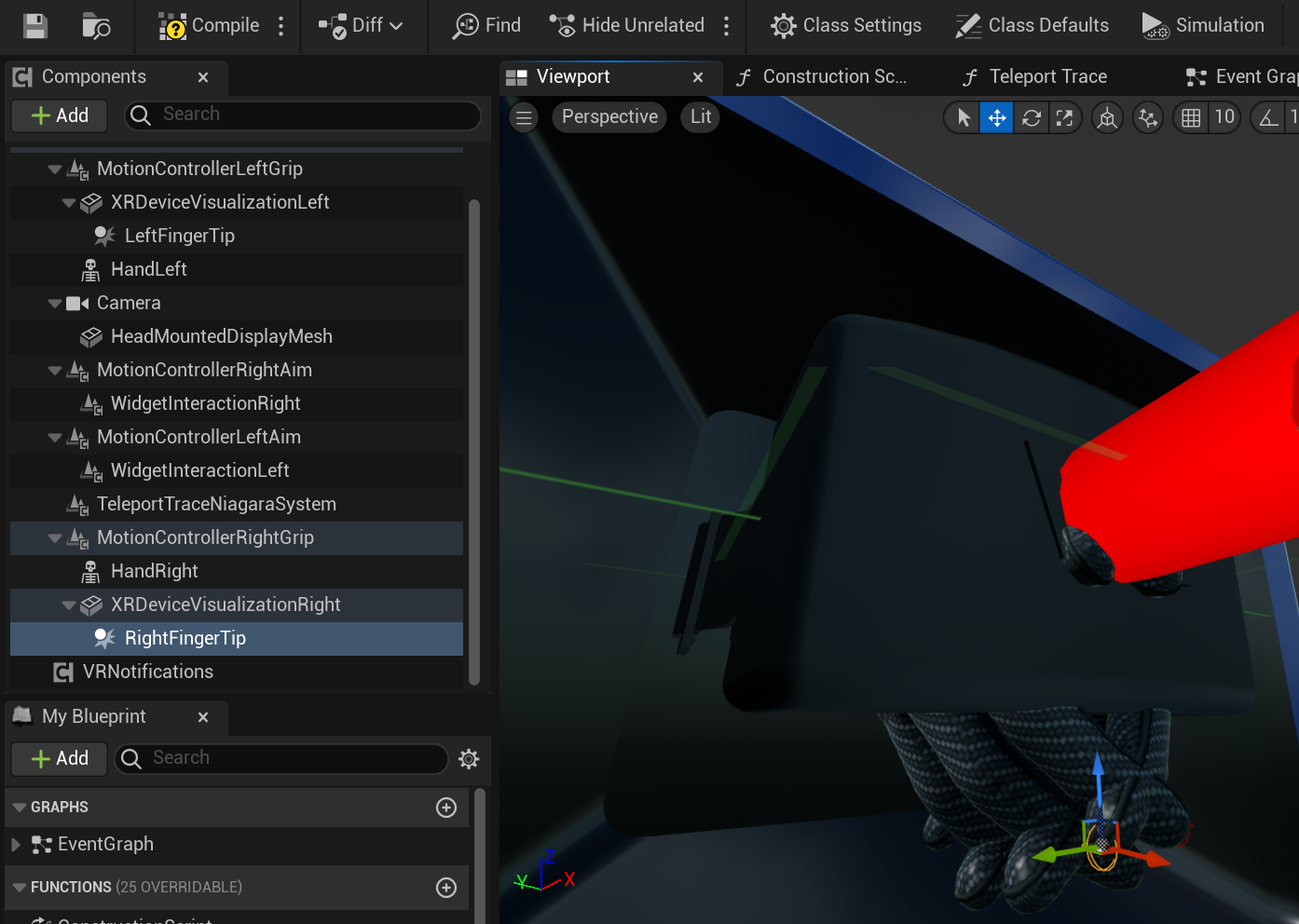Click the RightFingerTip component icon

point(105,639)
